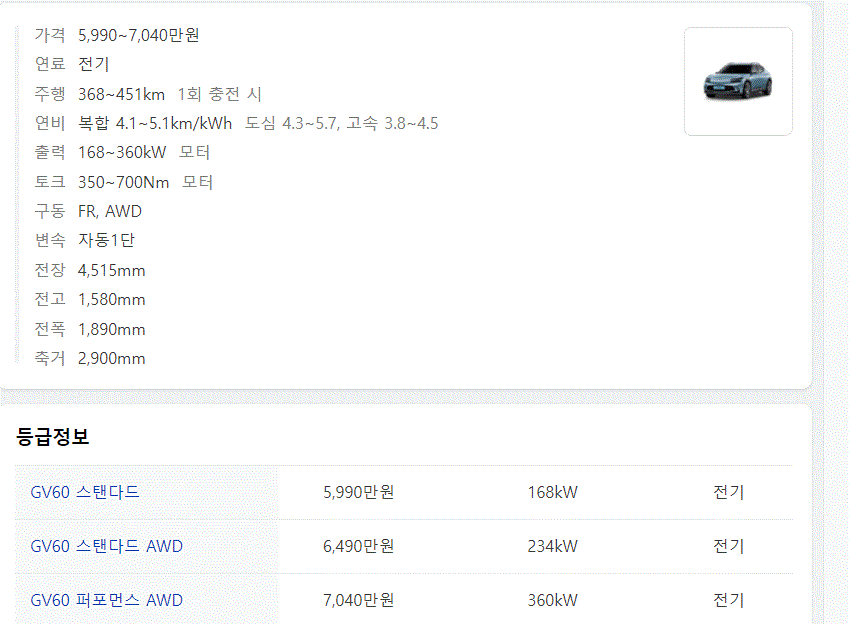Click the 축거 spec label

[50, 359]
